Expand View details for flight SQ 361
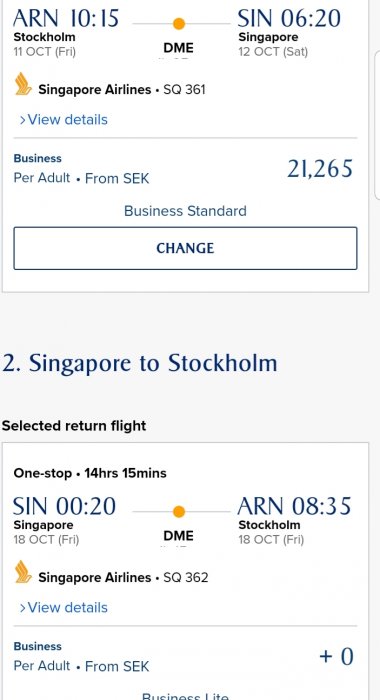Viewport: 380px width, 700px height. [63, 120]
